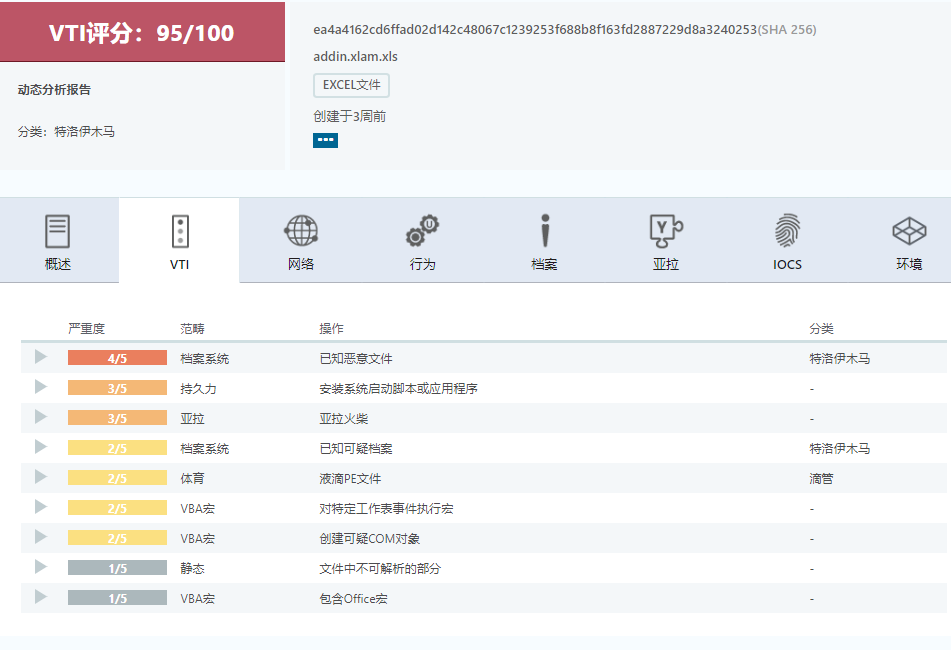Open the IOCS fingerprint icon
Viewport: 951px width, 650px height.
(787, 230)
